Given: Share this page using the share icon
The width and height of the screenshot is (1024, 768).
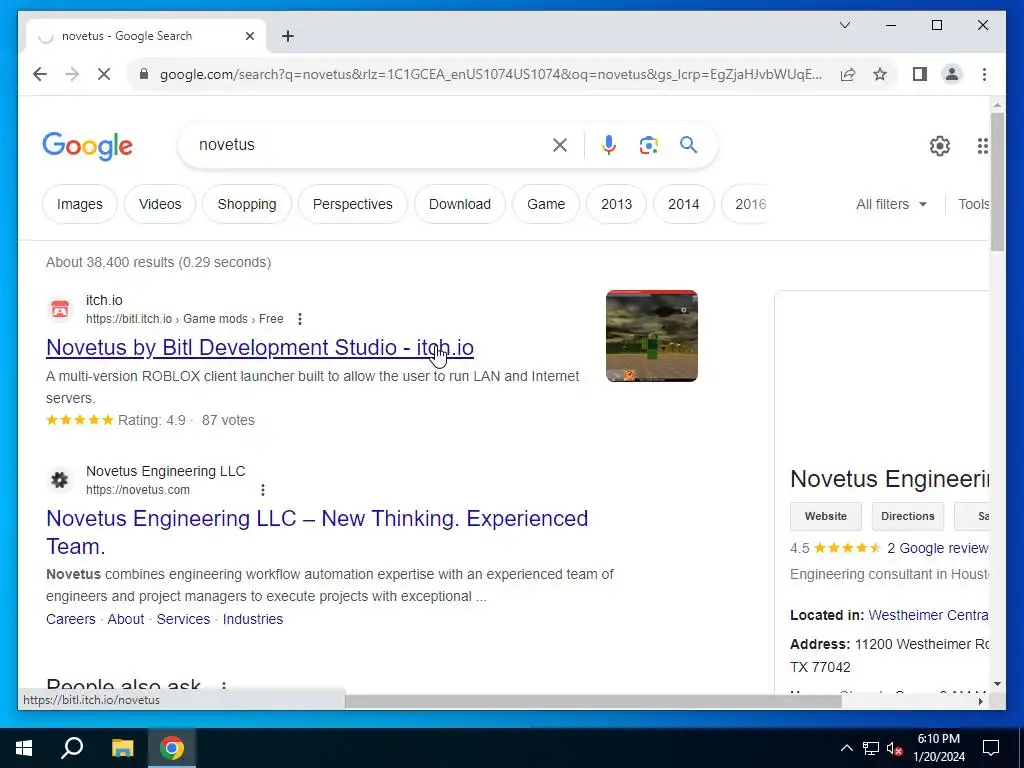Looking at the screenshot, I should pos(848,74).
